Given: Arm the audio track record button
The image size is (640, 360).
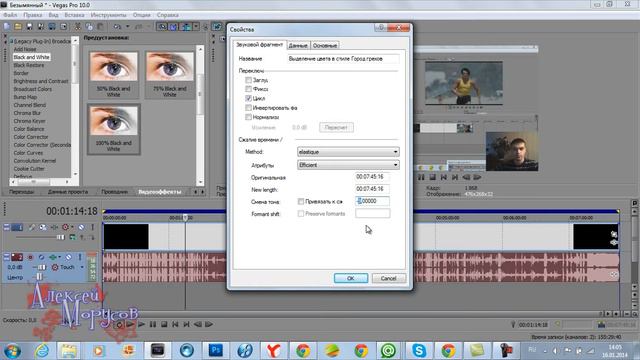Looking at the screenshot, I should 30,257.
